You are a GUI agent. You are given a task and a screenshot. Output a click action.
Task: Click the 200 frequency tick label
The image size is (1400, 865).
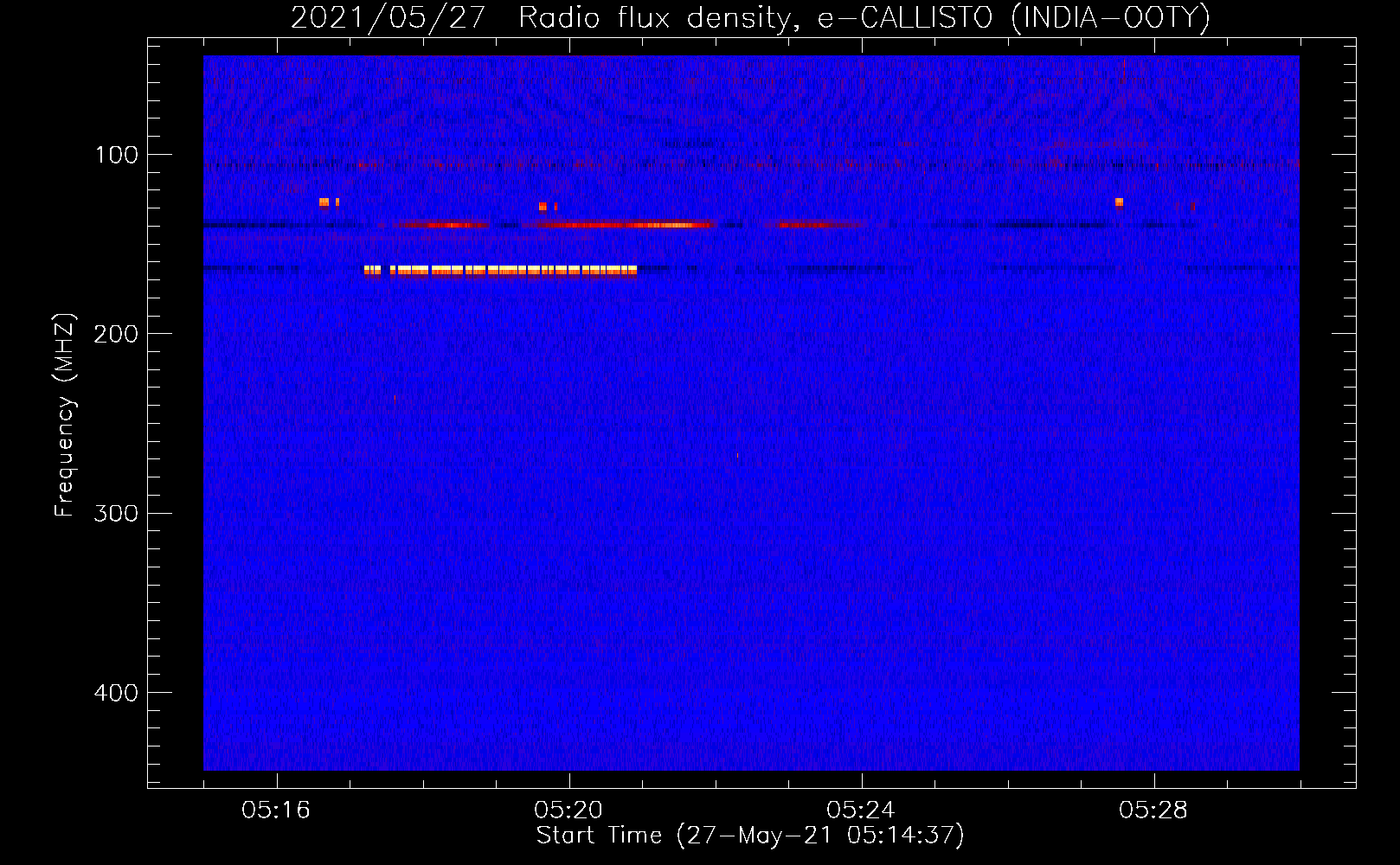116,334
